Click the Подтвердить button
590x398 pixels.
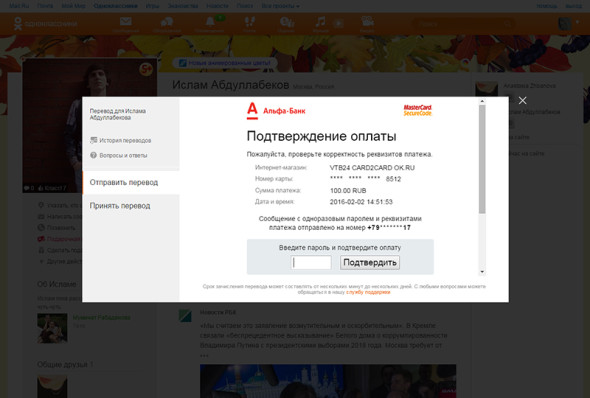click(x=370, y=263)
